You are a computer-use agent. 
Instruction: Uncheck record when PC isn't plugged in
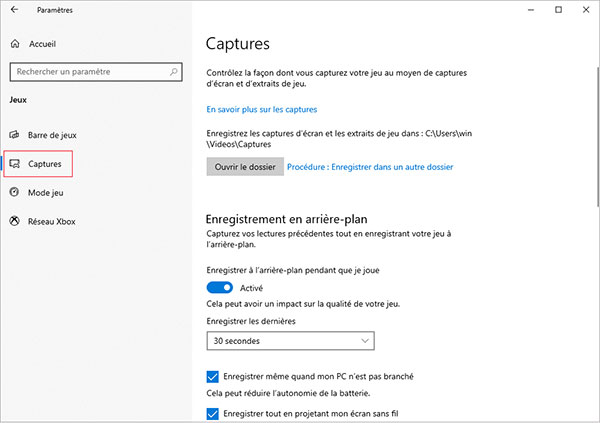coord(211,376)
